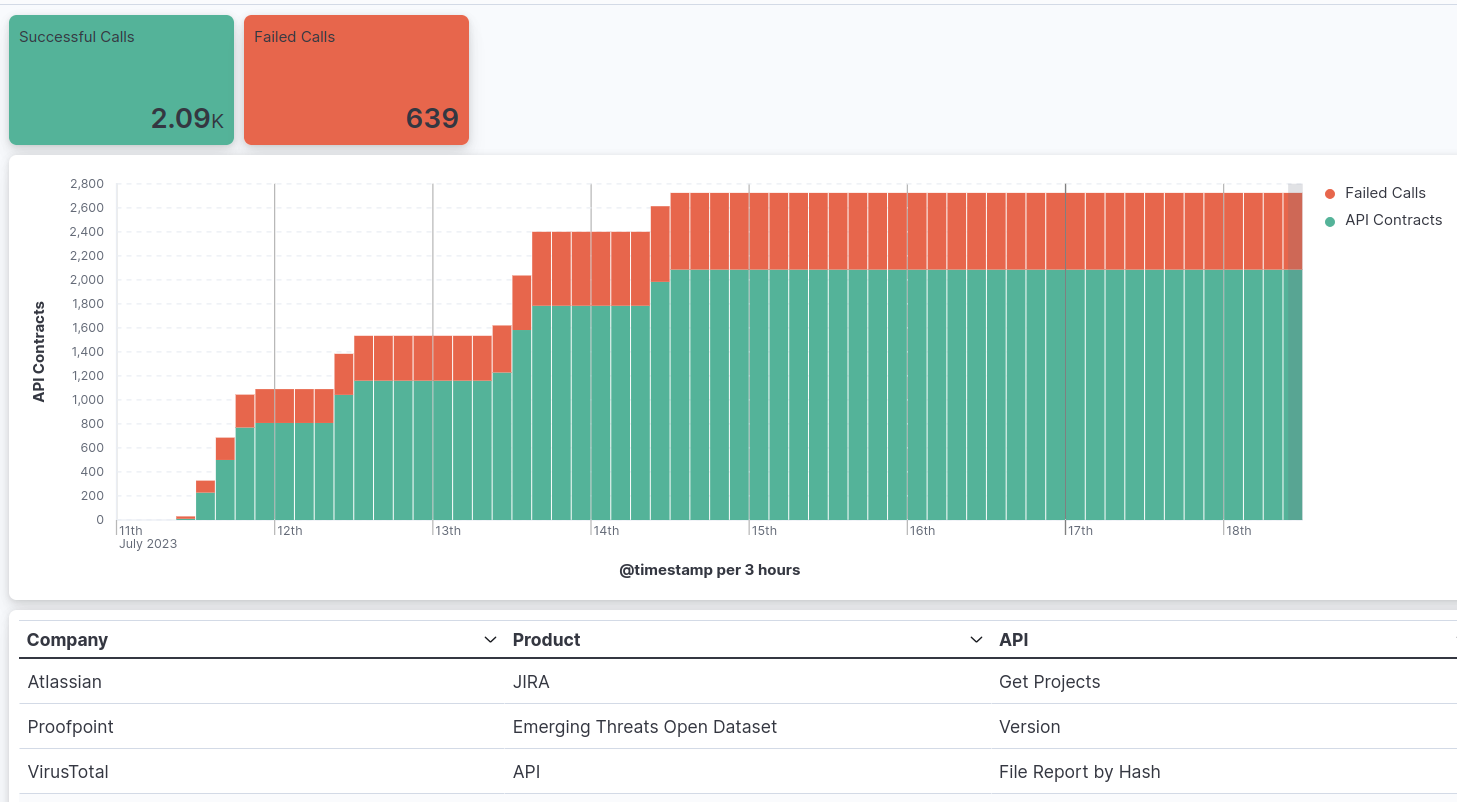Click the @timestamp per 3 hours axis label
The height and width of the screenshot is (802, 1457).
coord(709,569)
